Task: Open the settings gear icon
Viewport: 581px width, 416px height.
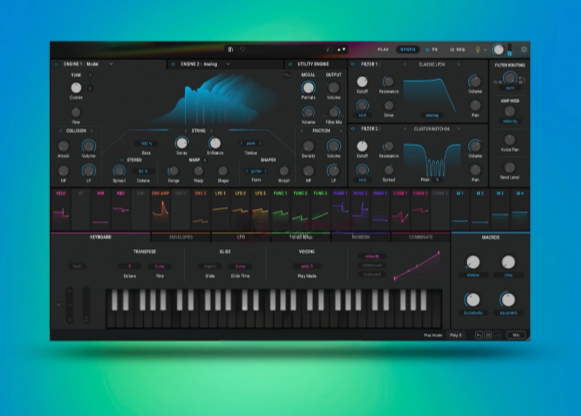Action: [x=524, y=49]
